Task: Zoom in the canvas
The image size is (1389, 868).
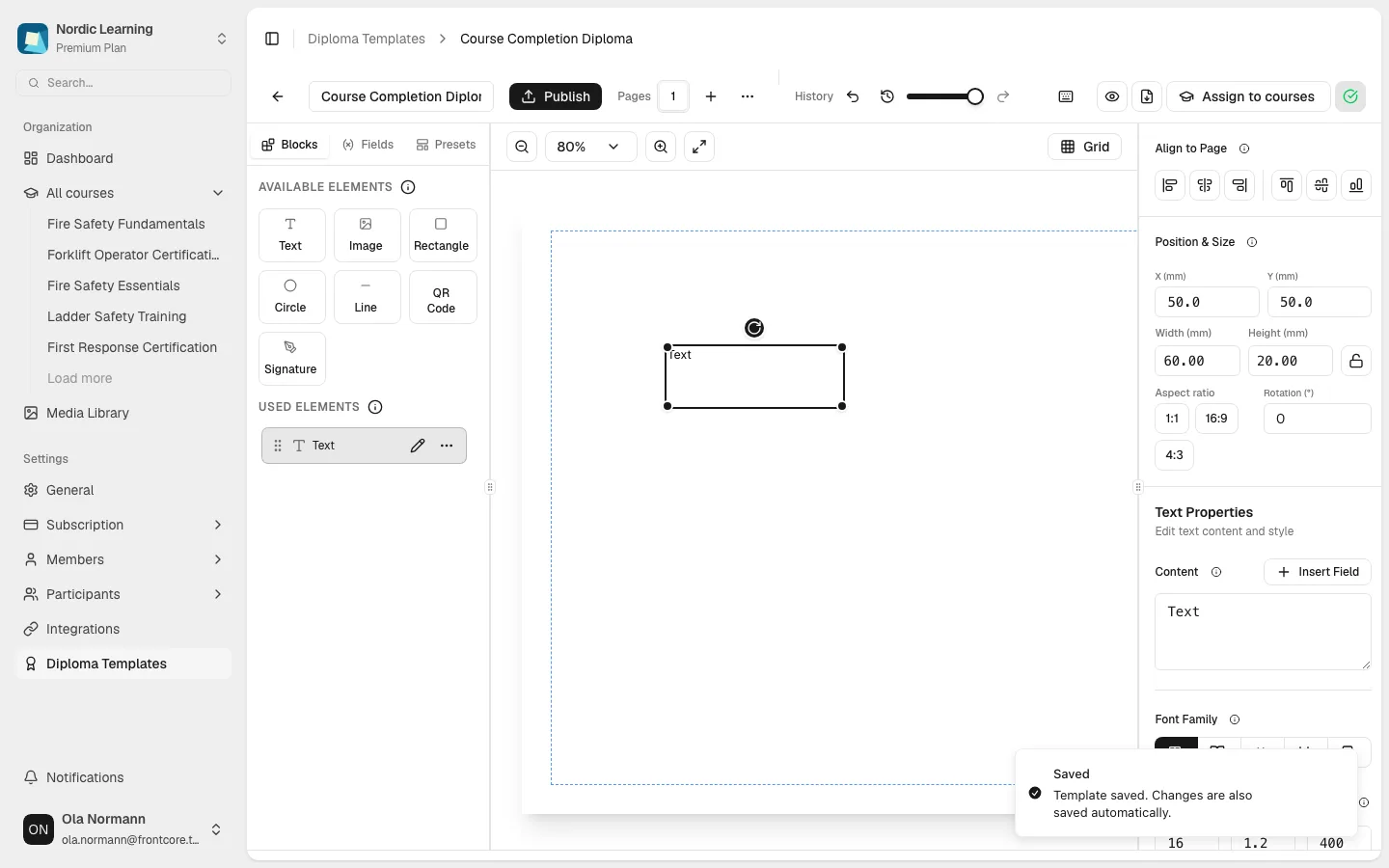Action: coord(661,147)
